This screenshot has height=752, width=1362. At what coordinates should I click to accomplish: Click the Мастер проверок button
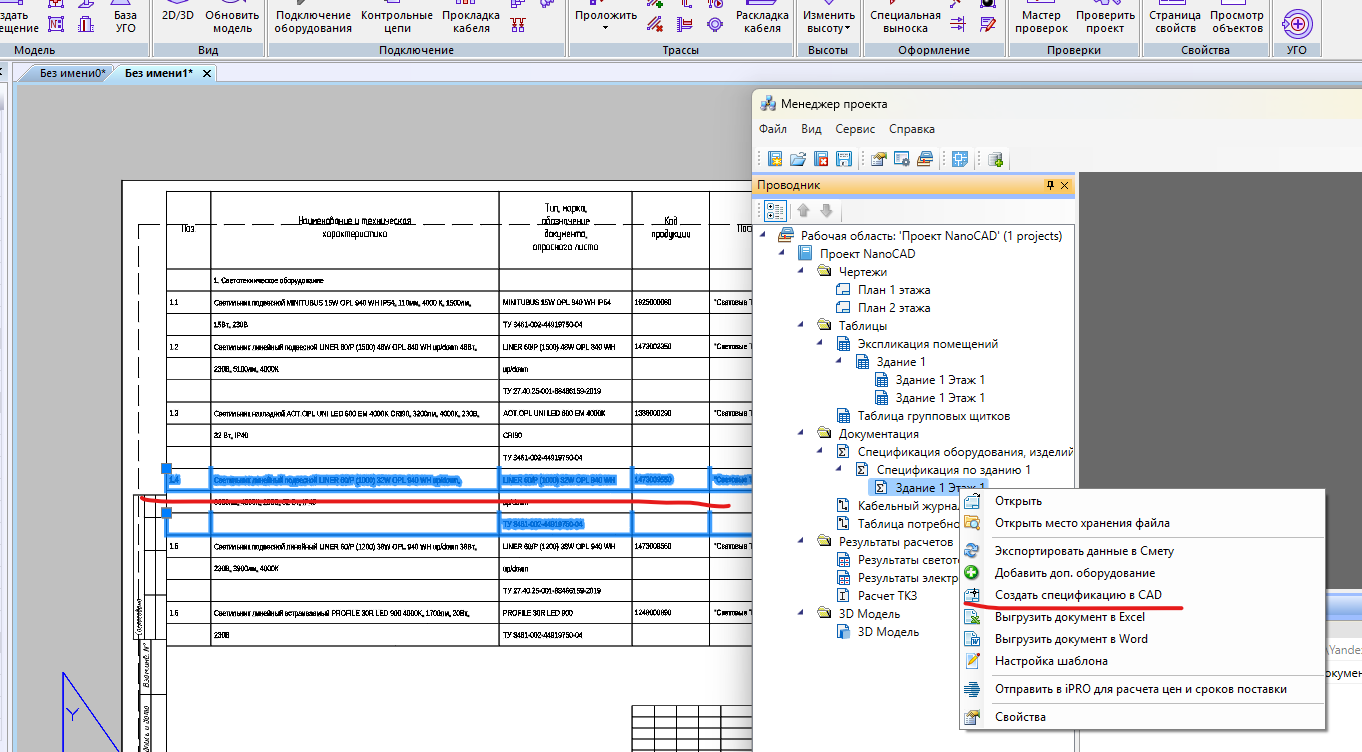click(x=1041, y=21)
